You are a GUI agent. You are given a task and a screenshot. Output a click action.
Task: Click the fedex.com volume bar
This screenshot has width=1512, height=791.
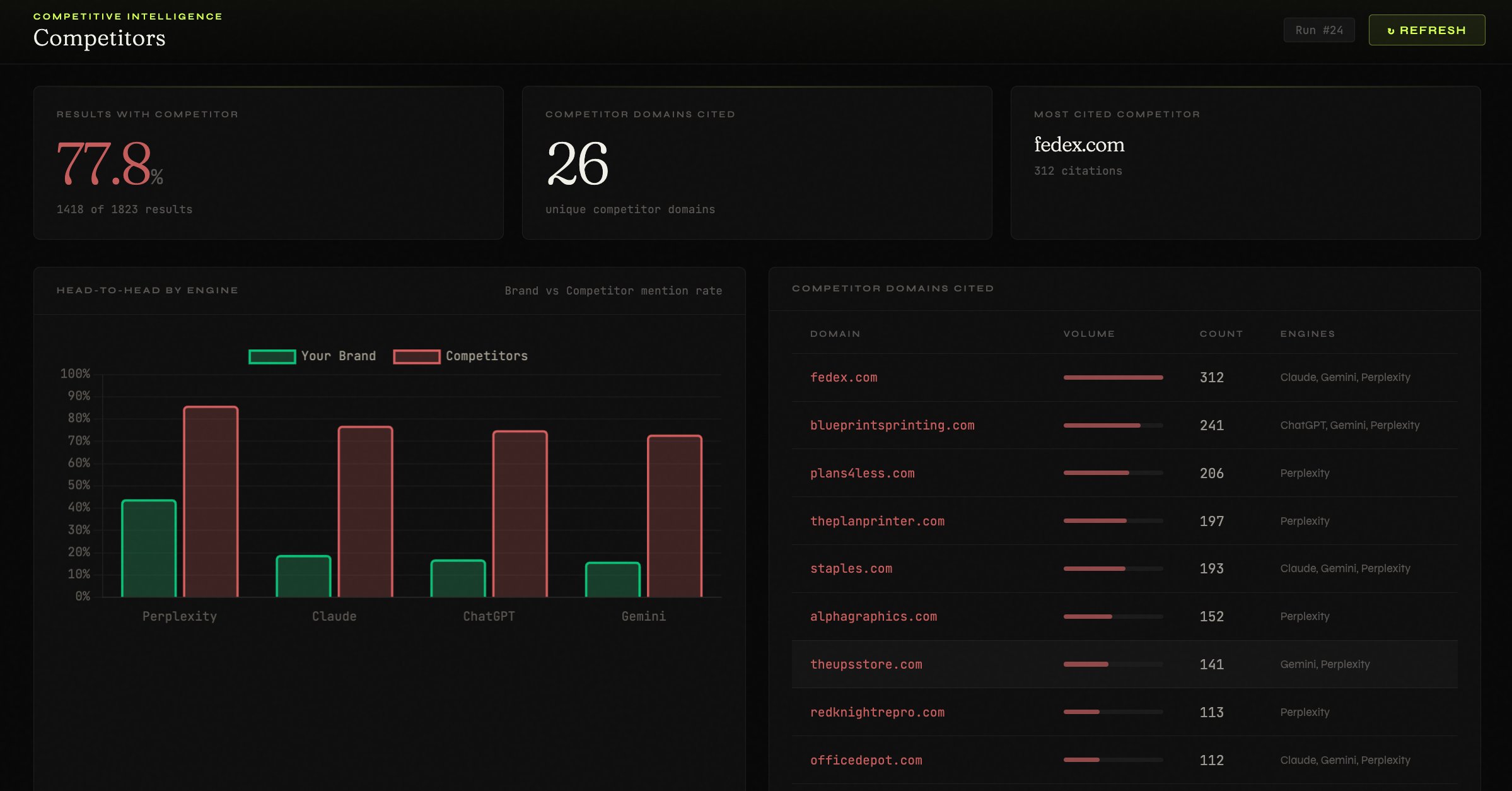coord(1113,377)
